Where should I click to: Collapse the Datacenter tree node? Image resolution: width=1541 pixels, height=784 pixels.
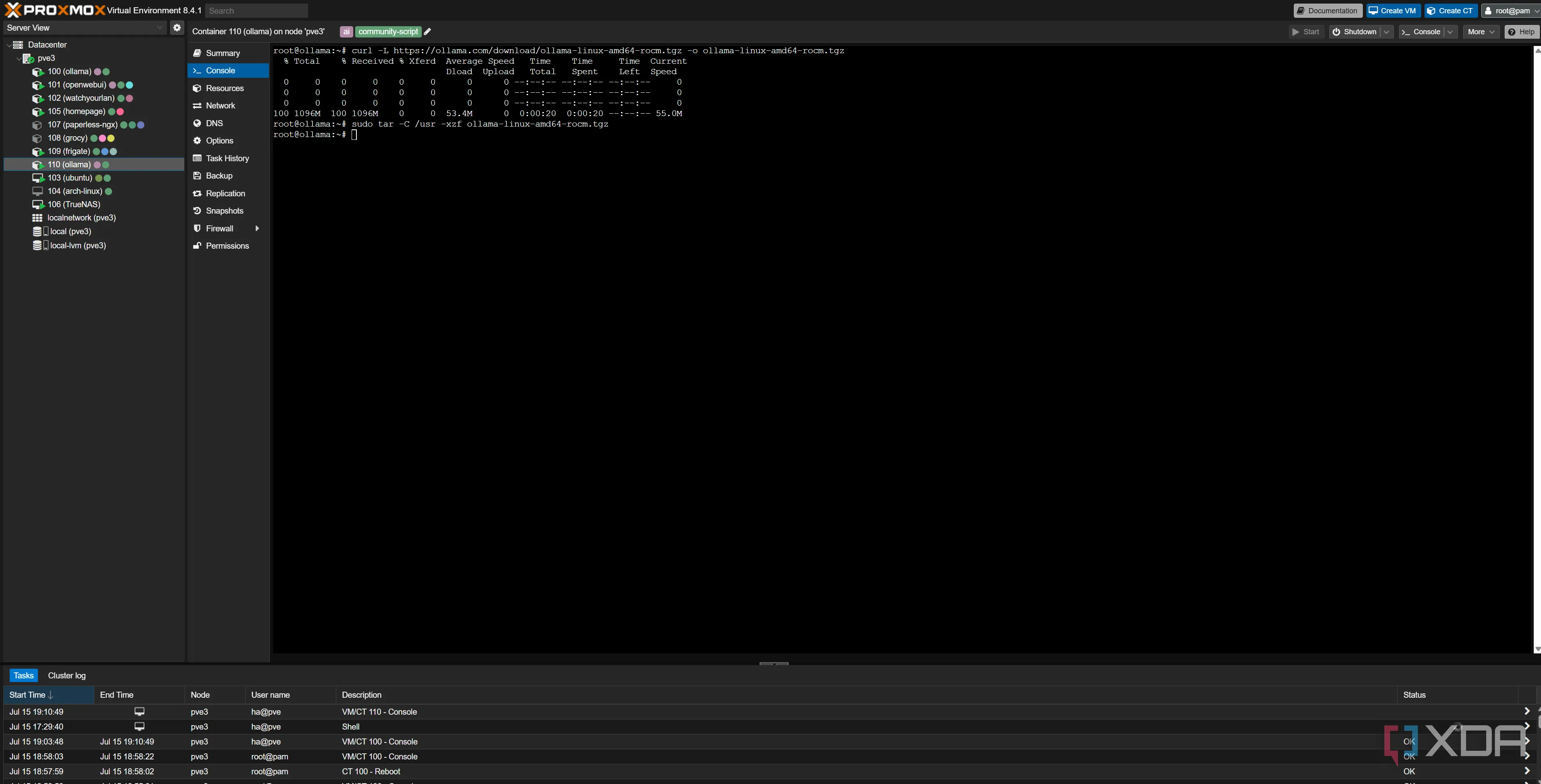click(8, 45)
